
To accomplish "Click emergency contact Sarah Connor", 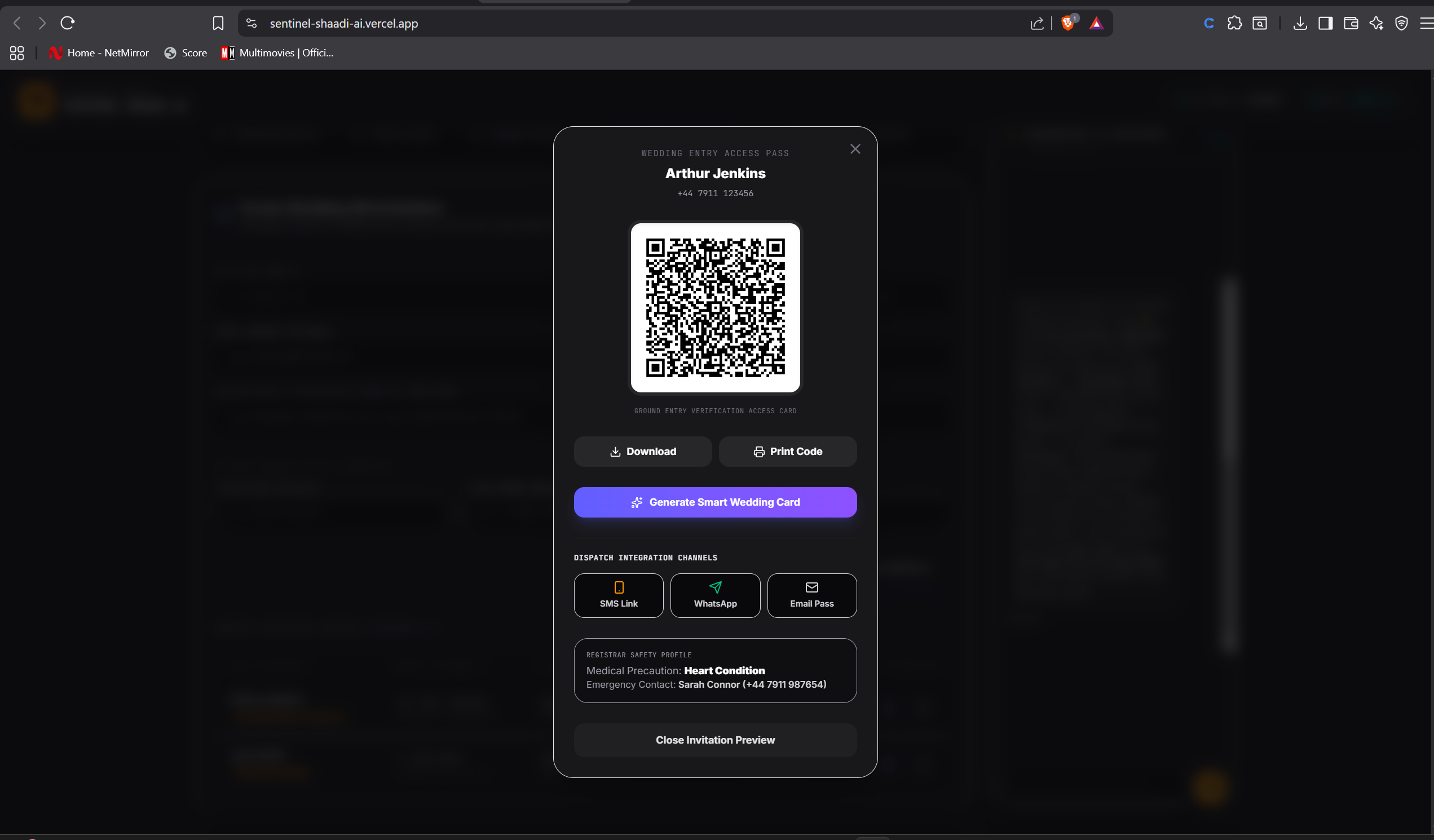I will point(752,684).
